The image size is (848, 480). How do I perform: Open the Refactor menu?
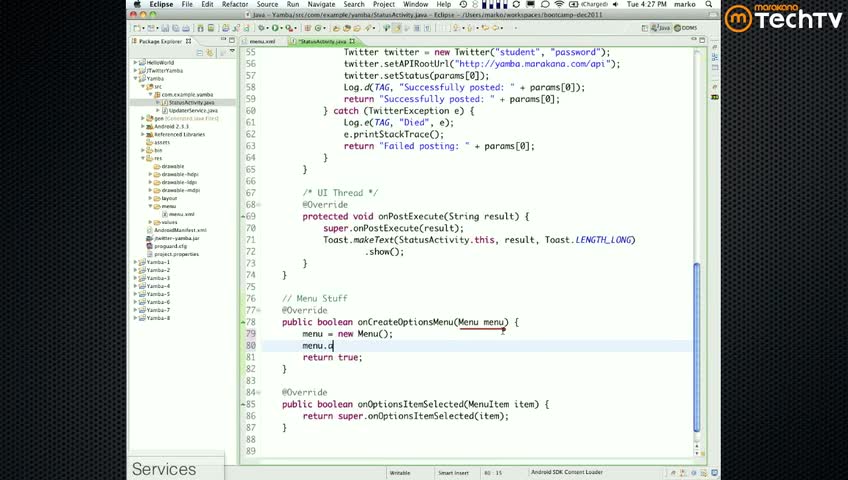(x=235, y=4)
